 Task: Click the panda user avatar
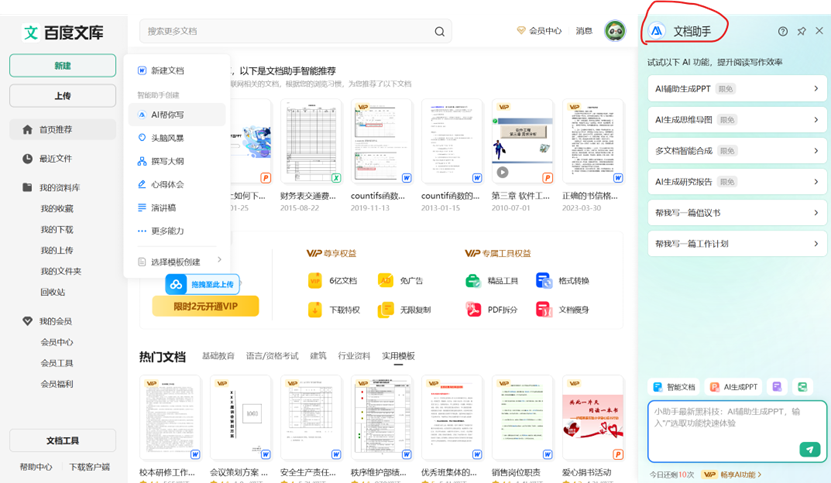(x=616, y=32)
